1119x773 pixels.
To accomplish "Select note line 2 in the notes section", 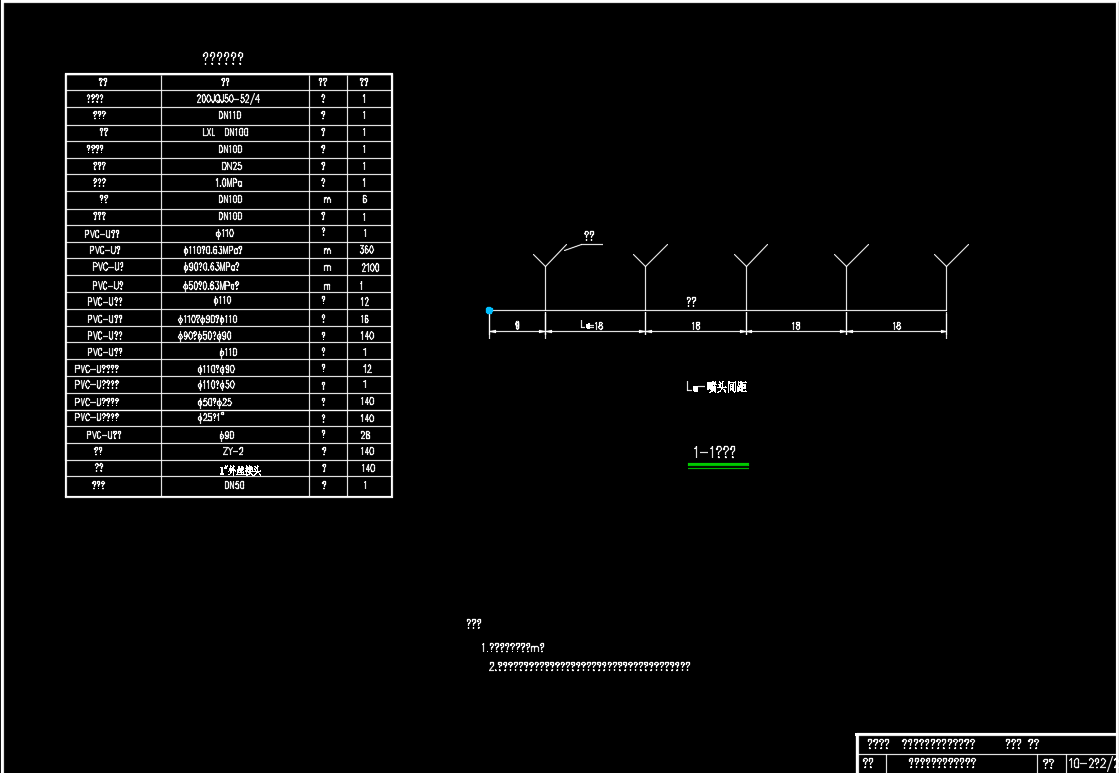I will click(x=589, y=667).
